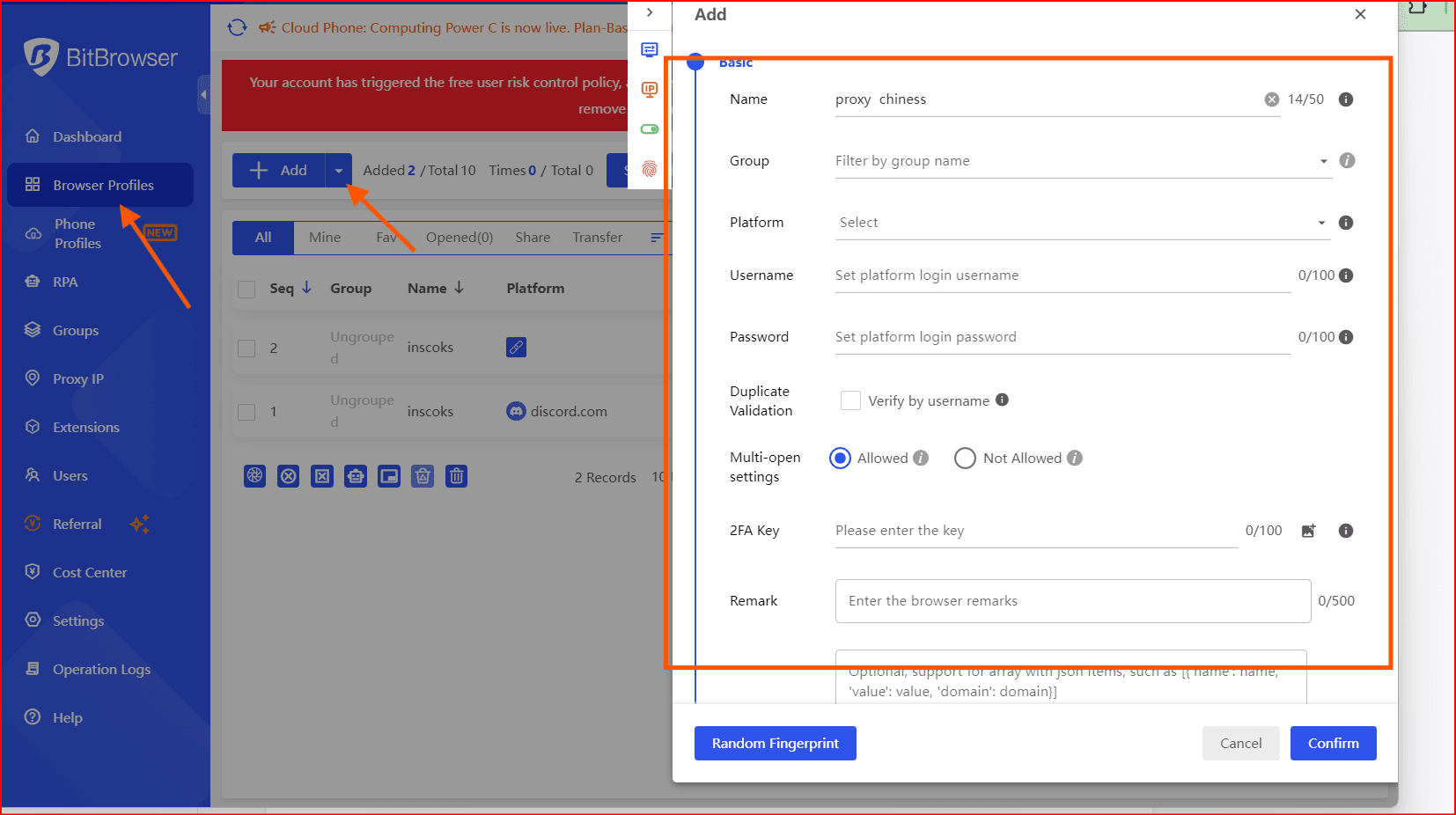
Task: Click the green toggle icon in side strip
Action: pyautogui.click(x=650, y=129)
